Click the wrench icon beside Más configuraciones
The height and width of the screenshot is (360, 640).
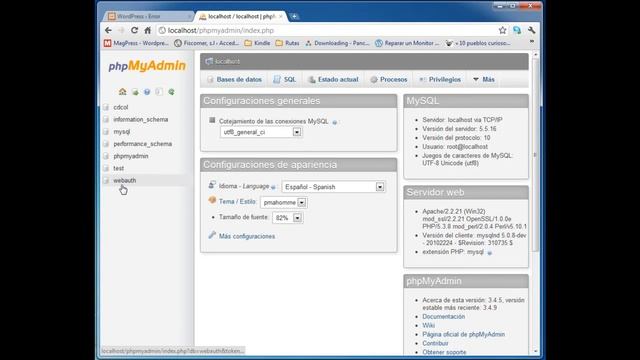(x=212, y=235)
